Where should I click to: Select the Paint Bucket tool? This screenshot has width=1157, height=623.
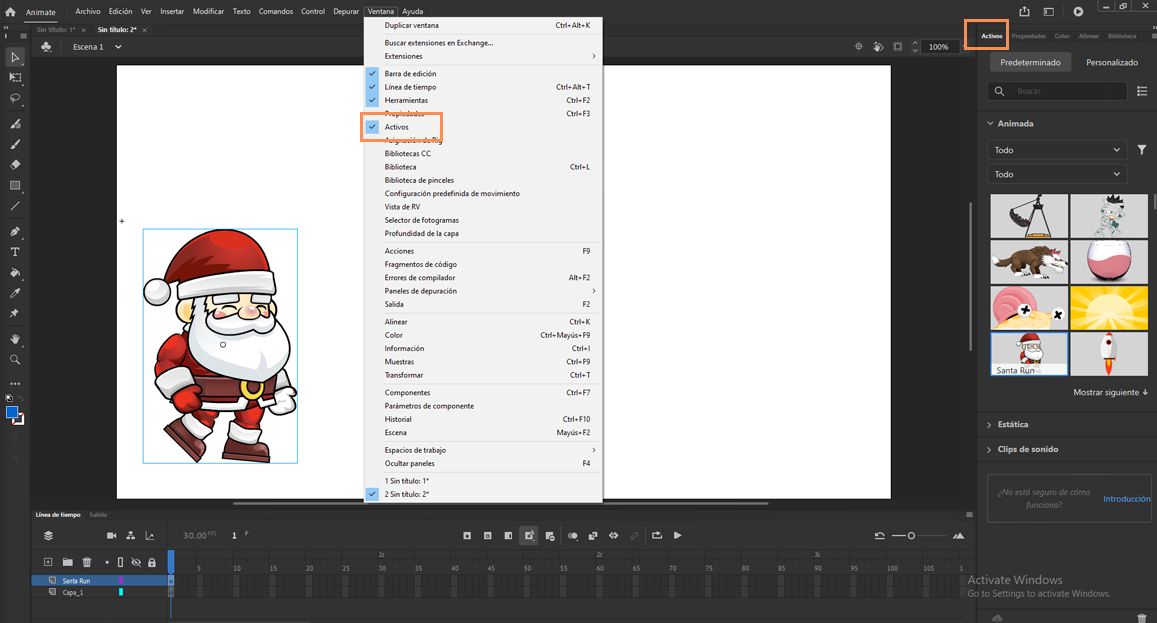(x=15, y=272)
